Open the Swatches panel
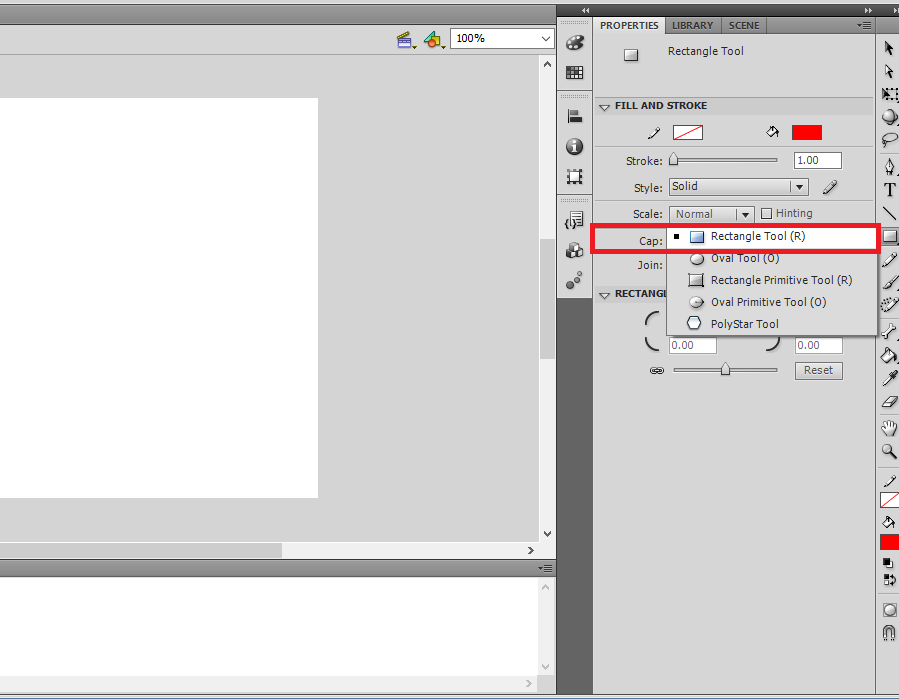This screenshot has height=699, width=899. point(574,72)
